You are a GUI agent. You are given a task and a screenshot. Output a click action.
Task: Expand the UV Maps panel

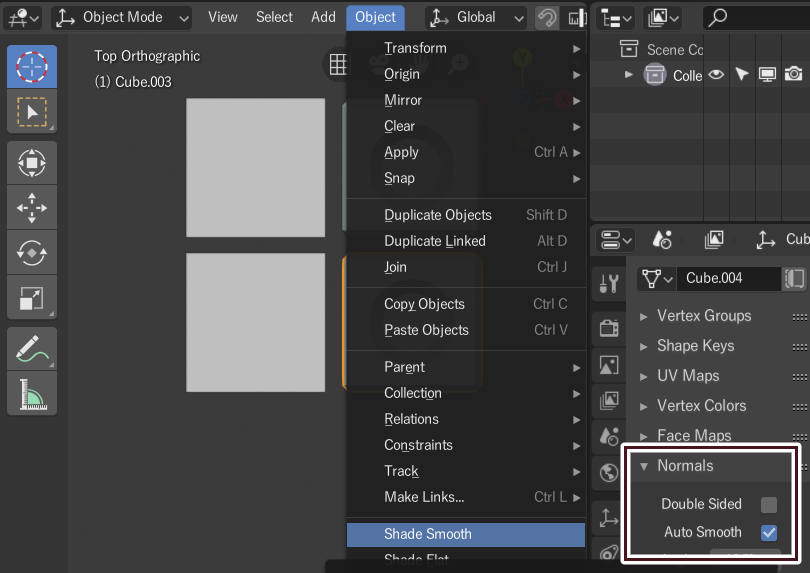tap(643, 376)
